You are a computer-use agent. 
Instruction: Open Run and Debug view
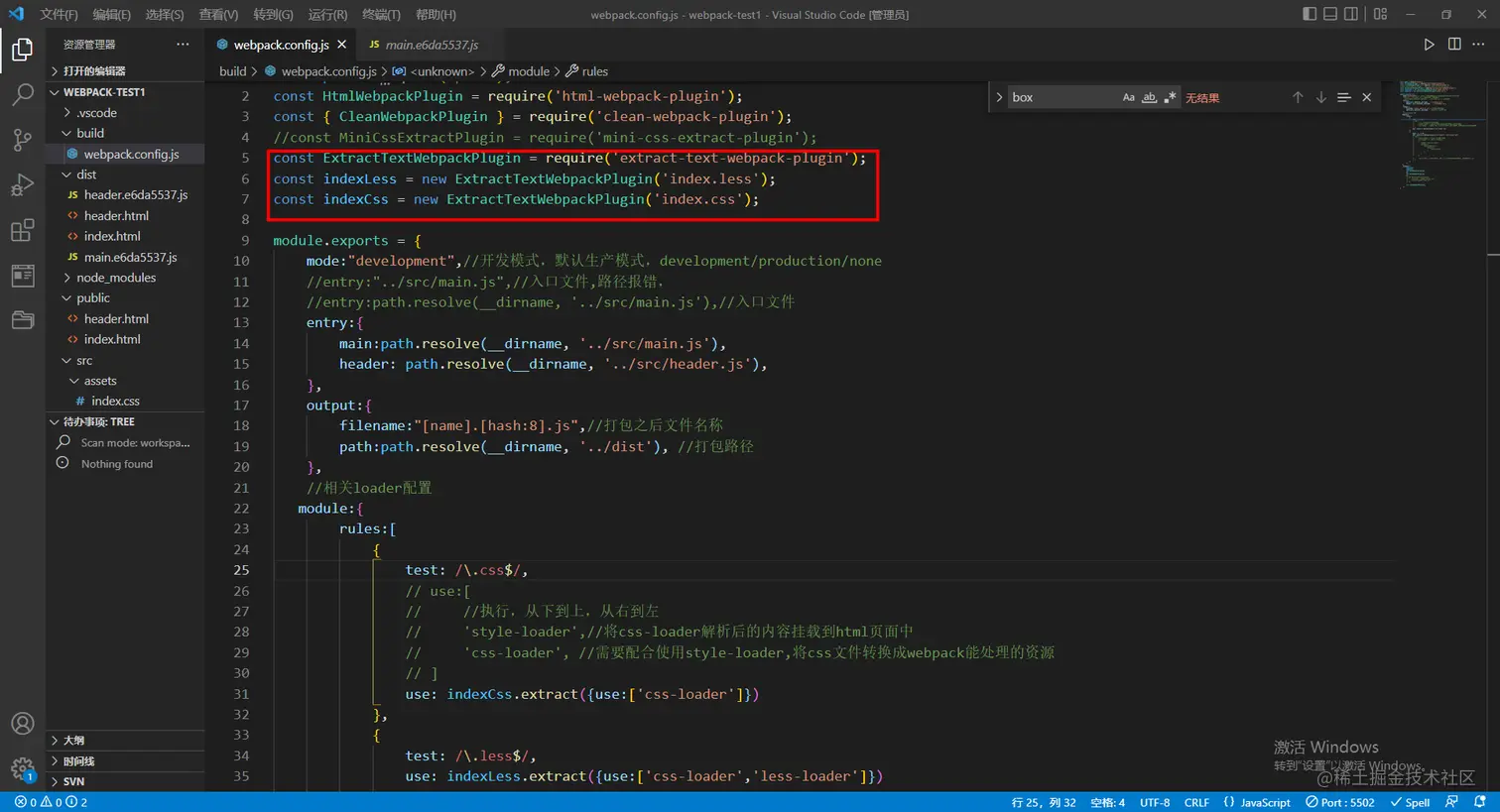(x=22, y=185)
